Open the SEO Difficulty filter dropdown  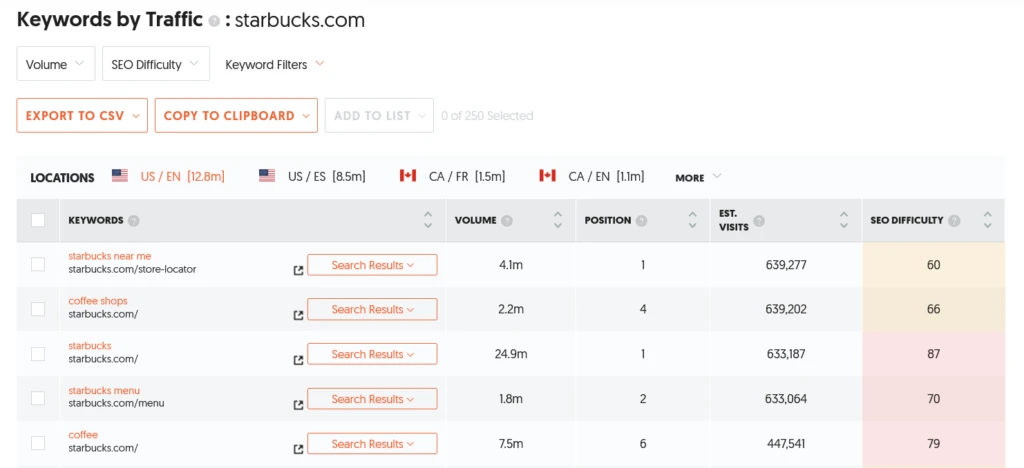(x=155, y=64)
